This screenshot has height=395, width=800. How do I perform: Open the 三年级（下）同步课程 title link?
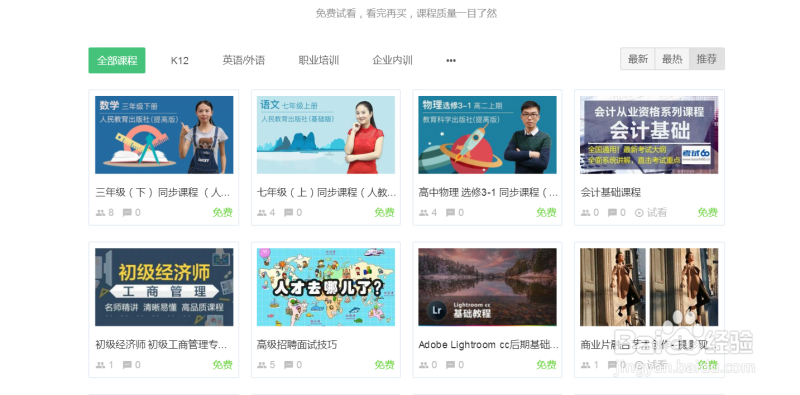click(x=163, y=192)
